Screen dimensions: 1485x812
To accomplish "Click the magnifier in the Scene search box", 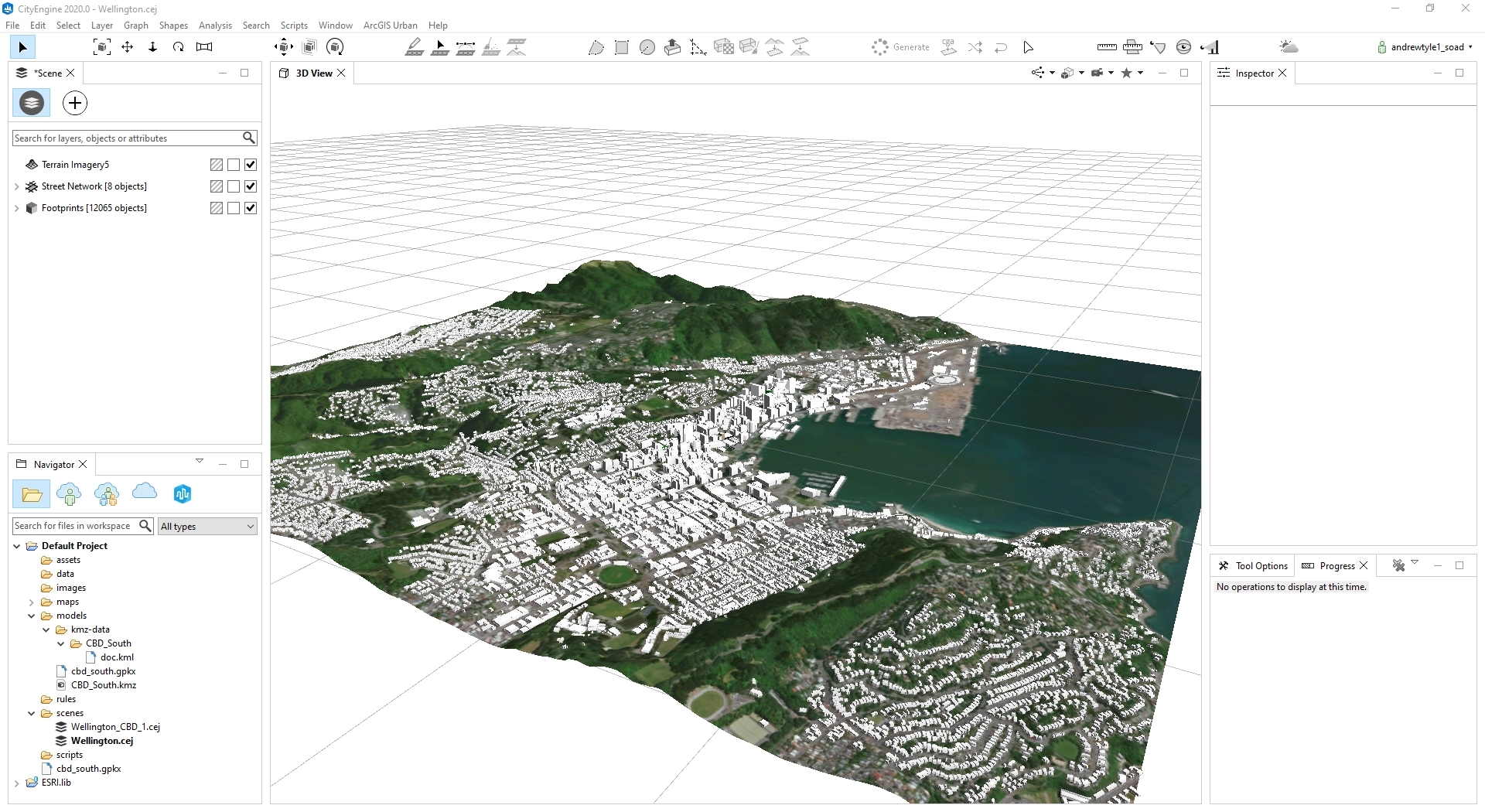I will point(248,138).
